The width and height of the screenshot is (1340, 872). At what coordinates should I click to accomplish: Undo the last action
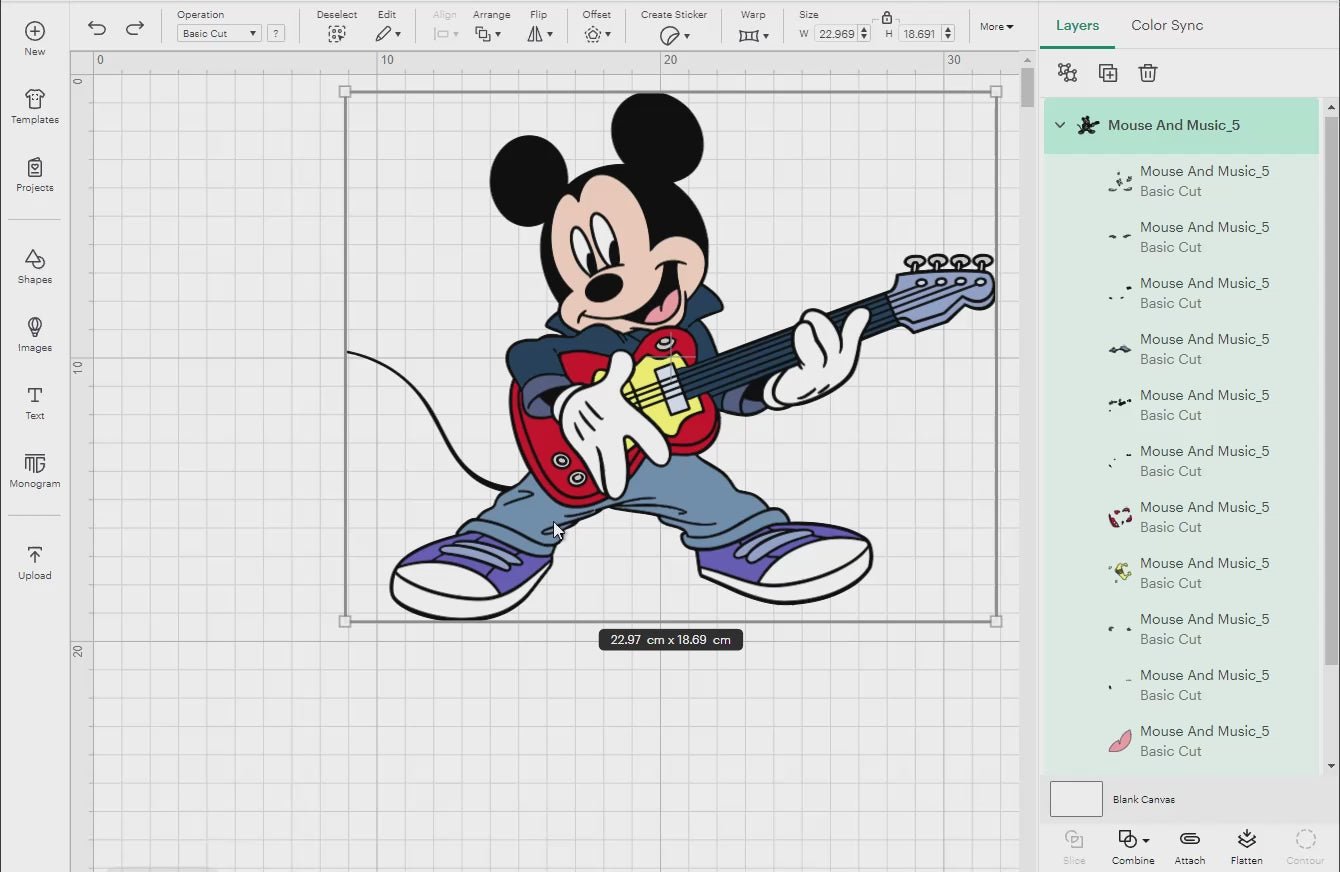pyautogui.click(x=96, y=28)
